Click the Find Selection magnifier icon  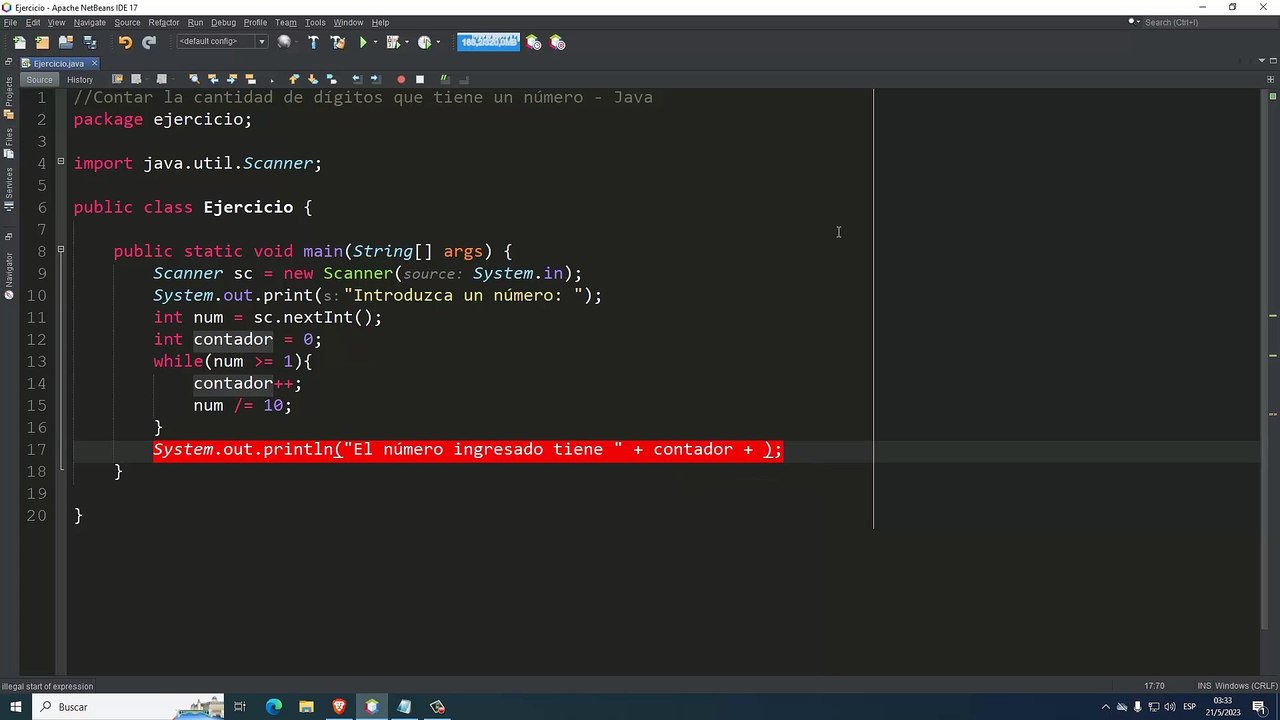point(194,79)
